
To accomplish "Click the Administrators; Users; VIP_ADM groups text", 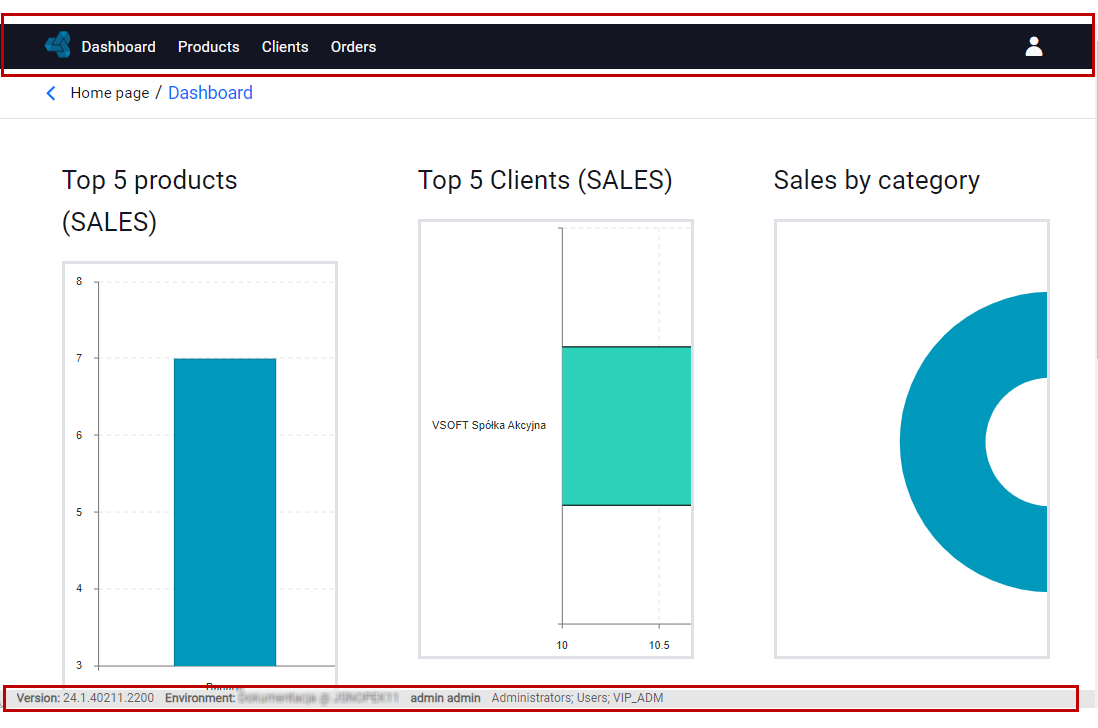I will [x=577, y=698].
